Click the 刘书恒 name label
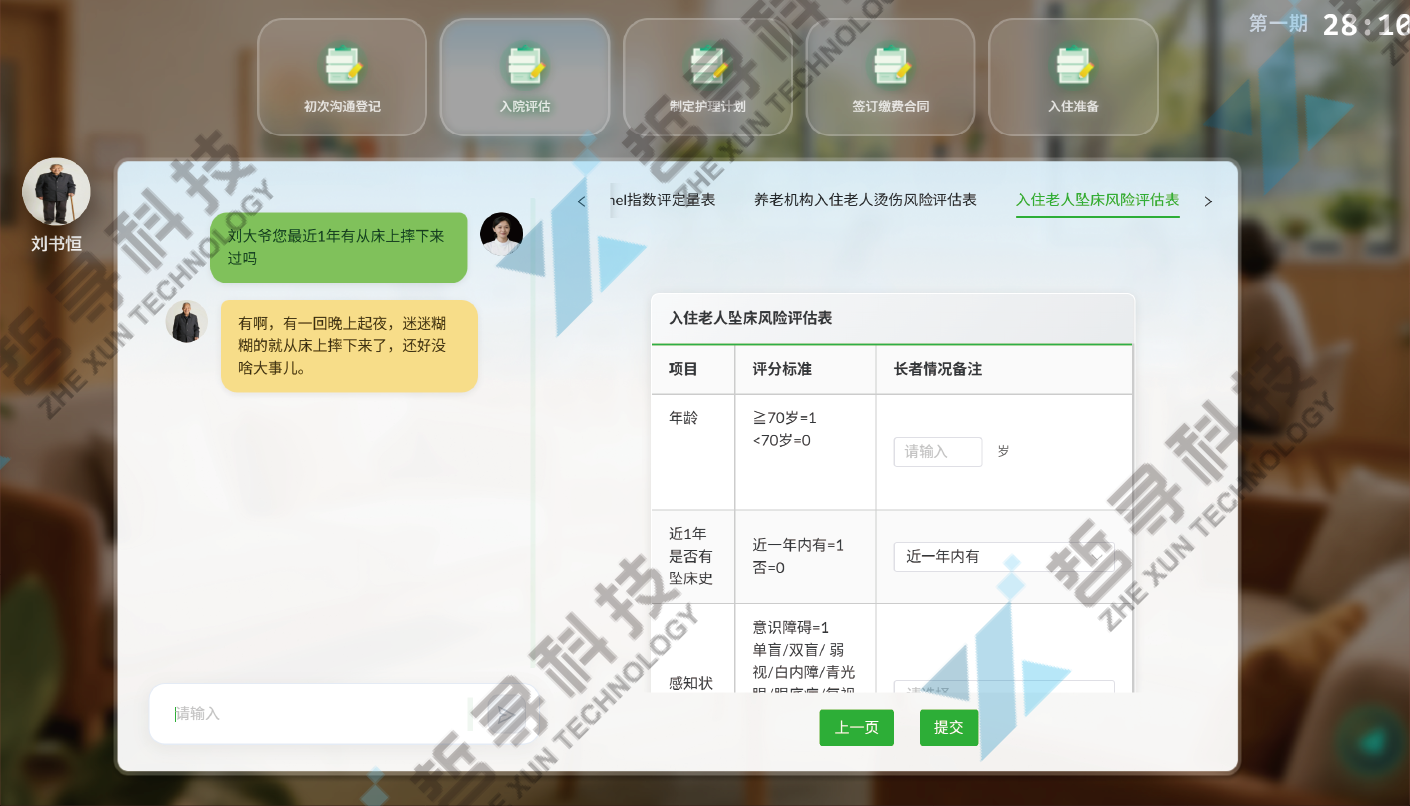 click(x=56, y=244)
